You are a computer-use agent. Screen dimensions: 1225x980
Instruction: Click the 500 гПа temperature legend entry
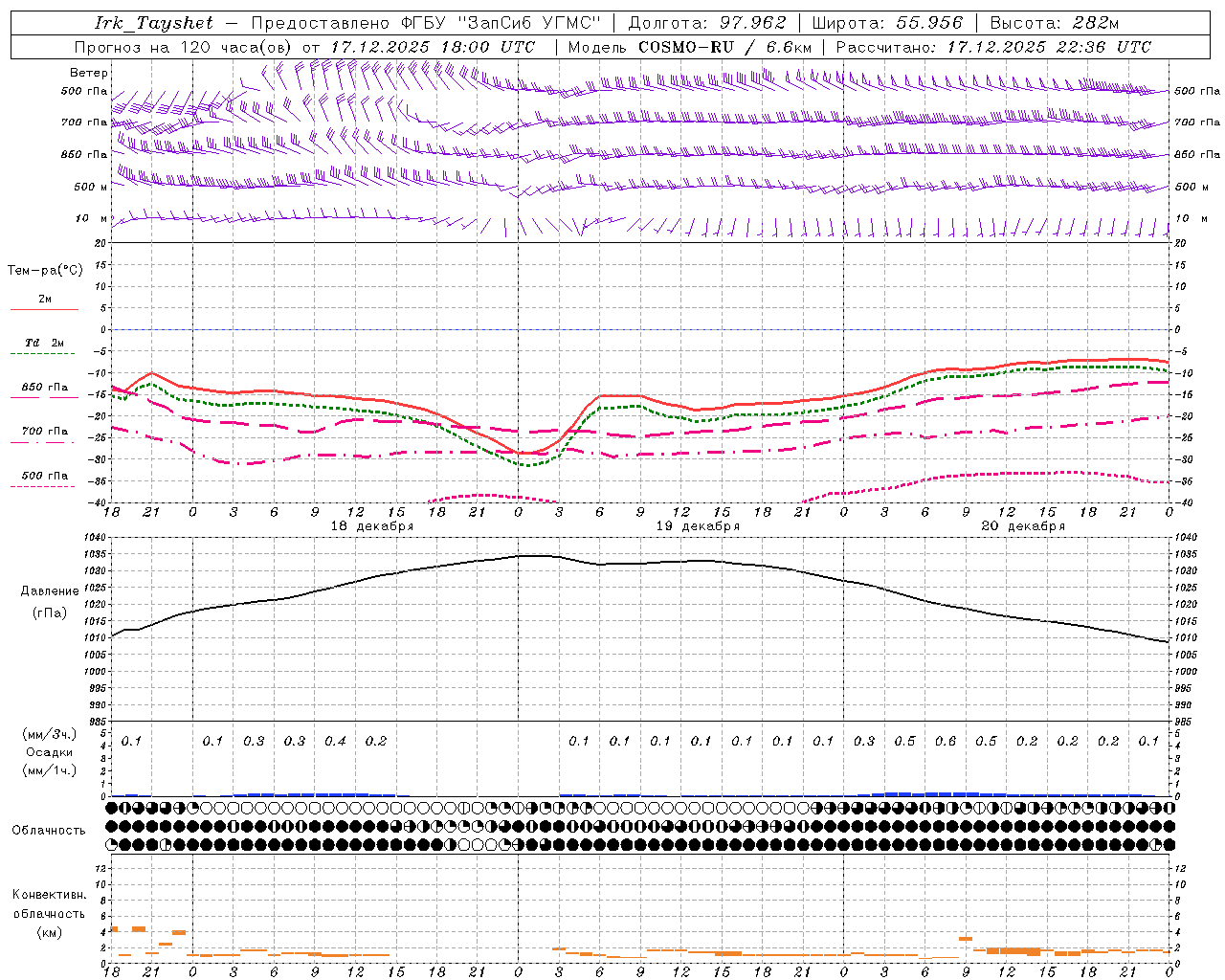click(x=45, y=476)
